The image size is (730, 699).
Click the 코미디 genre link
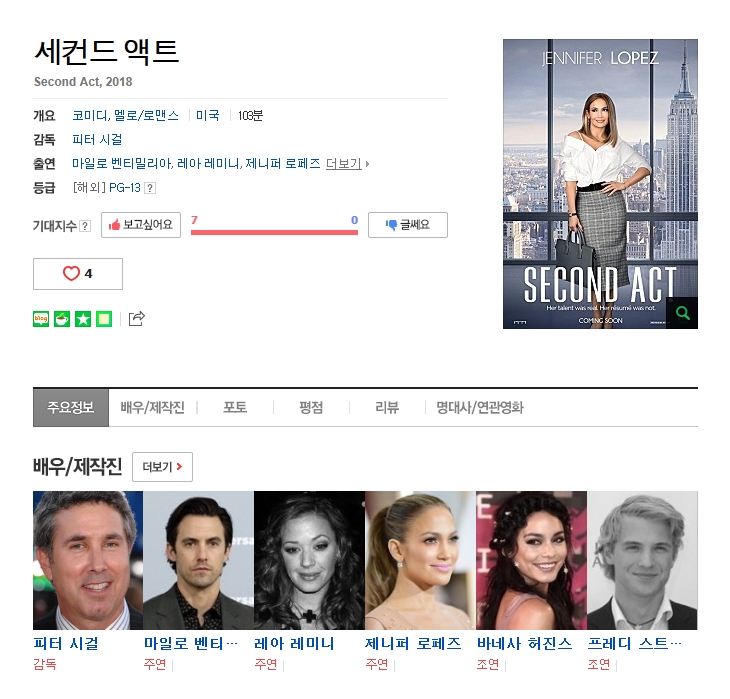[89, 115]
